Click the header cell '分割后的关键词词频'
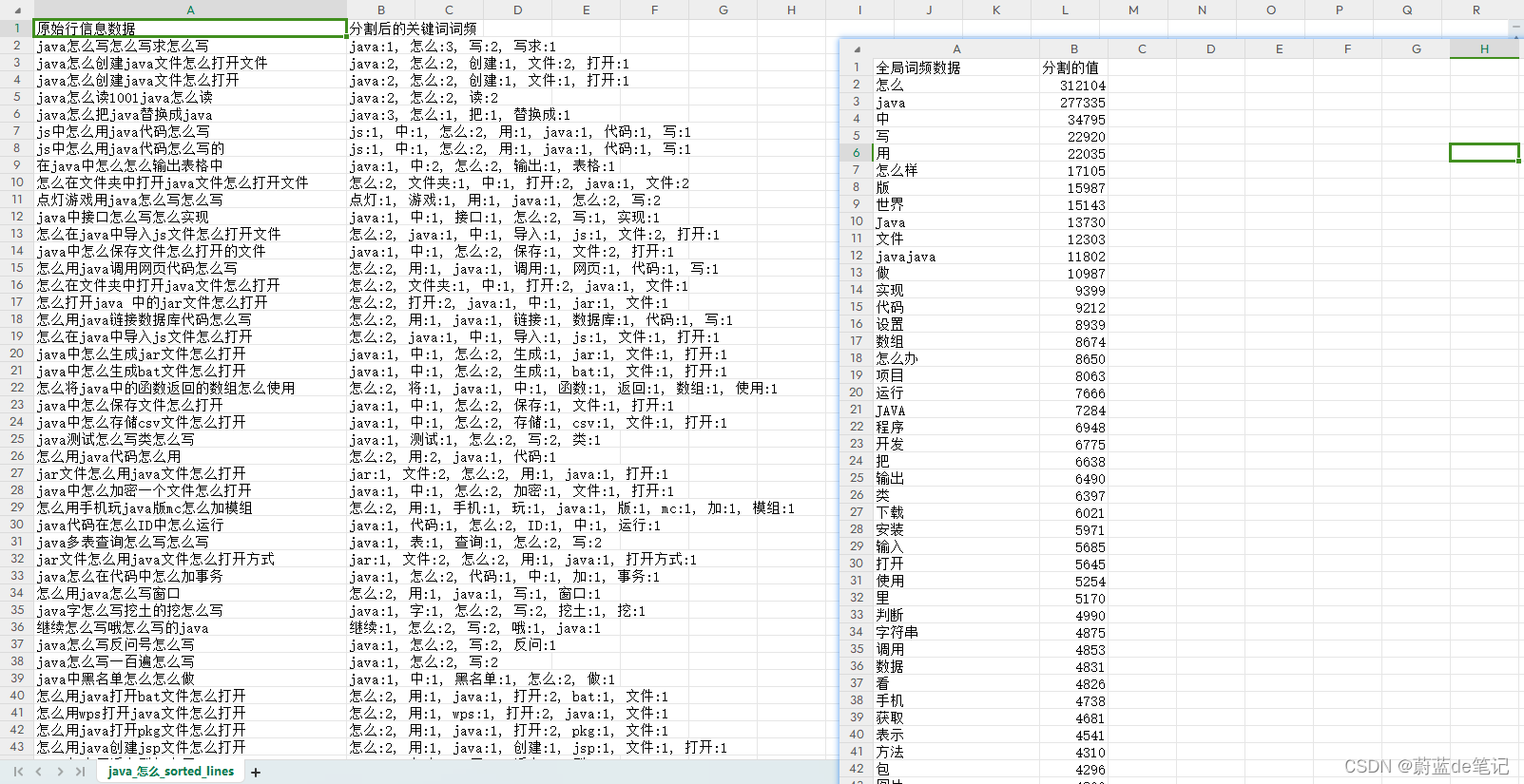 414,29
